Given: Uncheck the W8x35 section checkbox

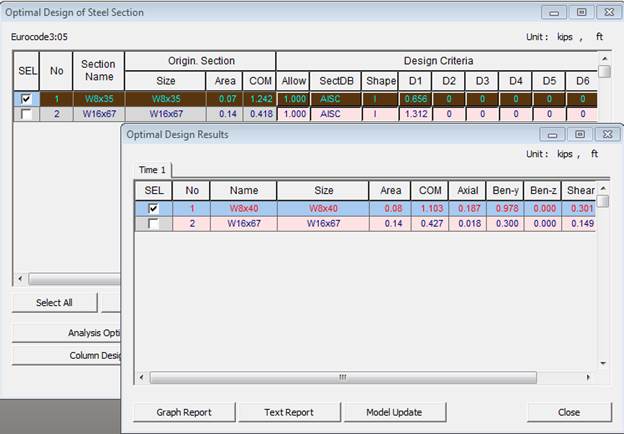Looking at the screenshot, I should coord(26,99).
